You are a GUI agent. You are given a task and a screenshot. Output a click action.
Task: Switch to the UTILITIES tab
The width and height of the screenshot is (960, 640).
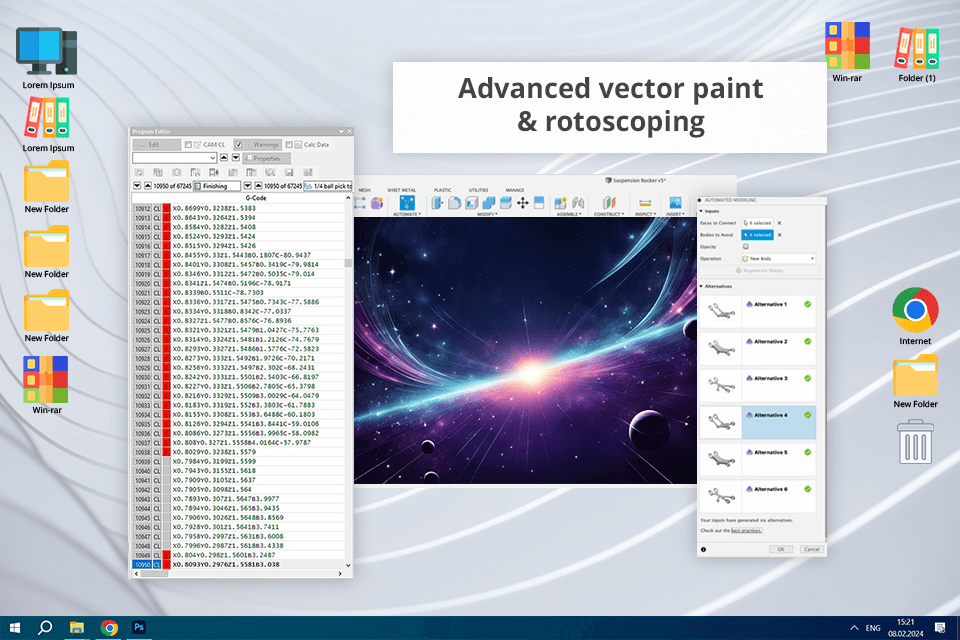[479, 190]
